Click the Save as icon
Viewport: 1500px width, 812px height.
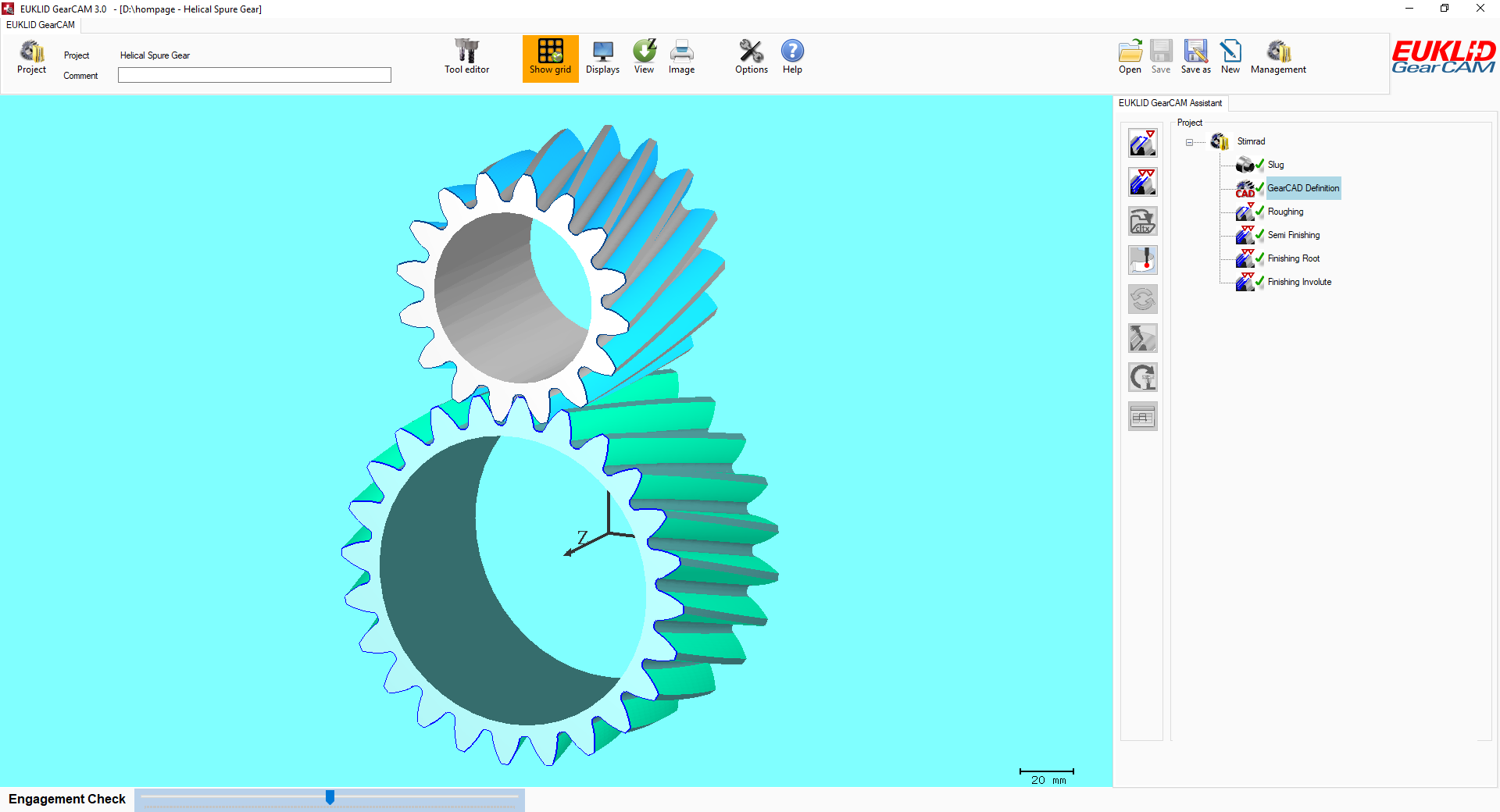pos(1195,57)
